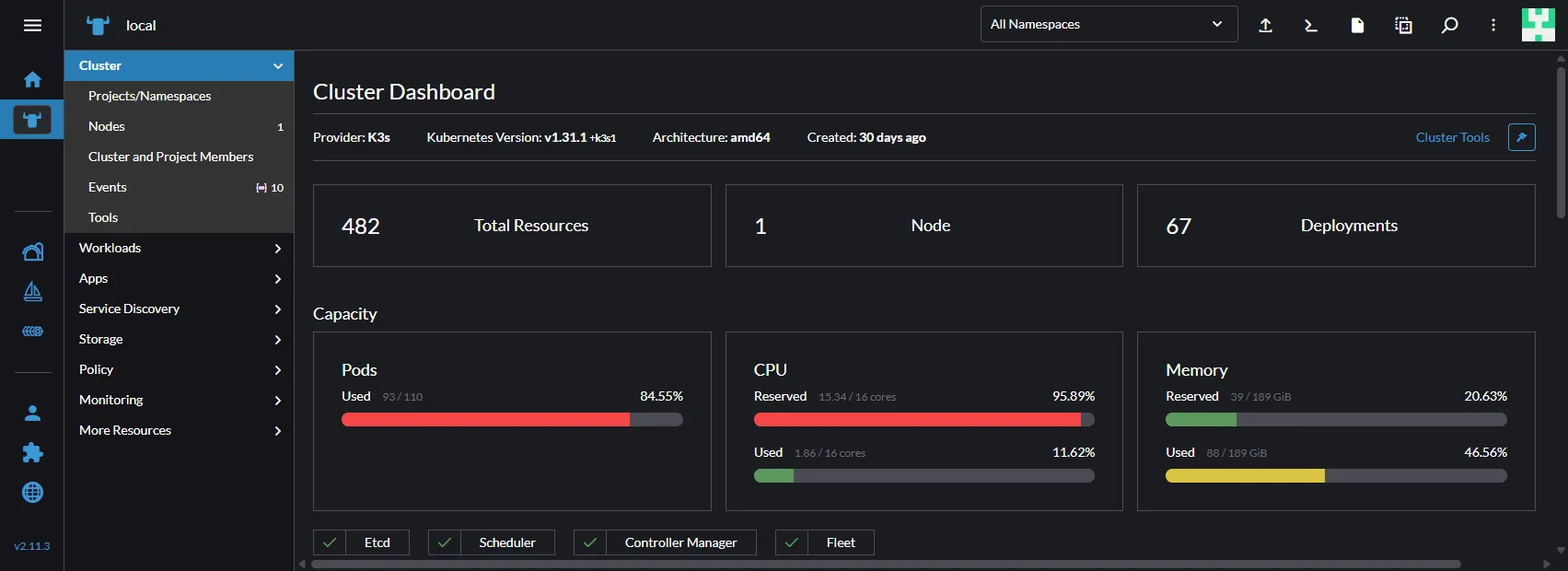Click the Pods Used progress bar
1568x571 pixels.
[x=512, y=420]
